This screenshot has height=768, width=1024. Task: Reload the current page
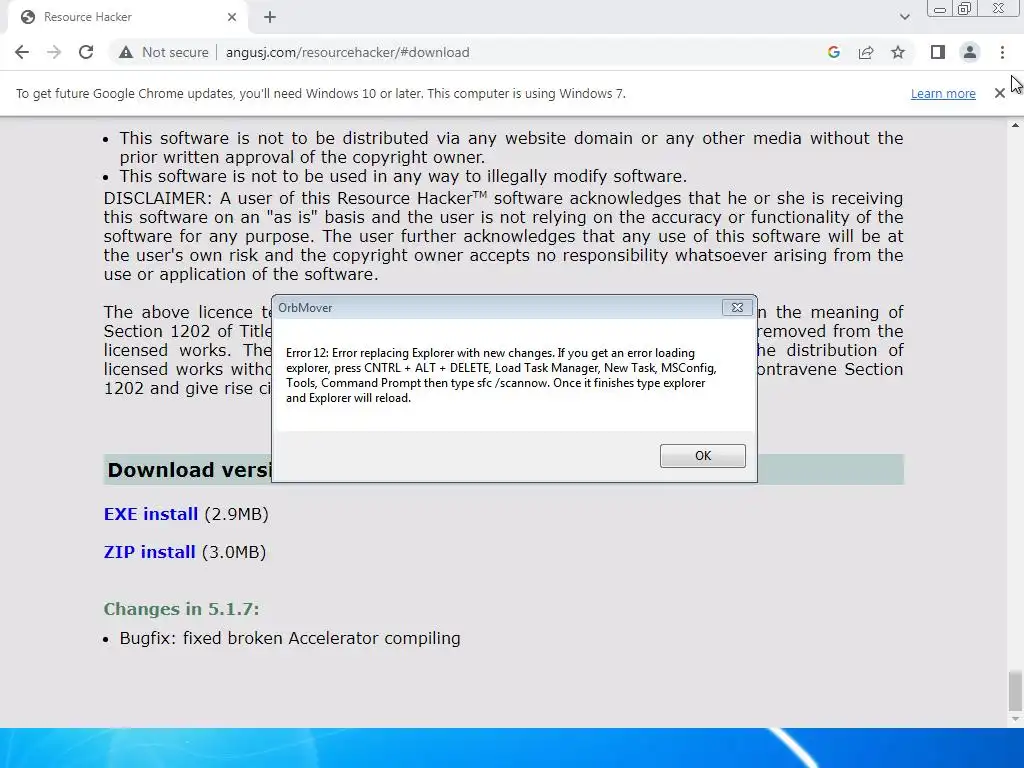coord(86,52)
